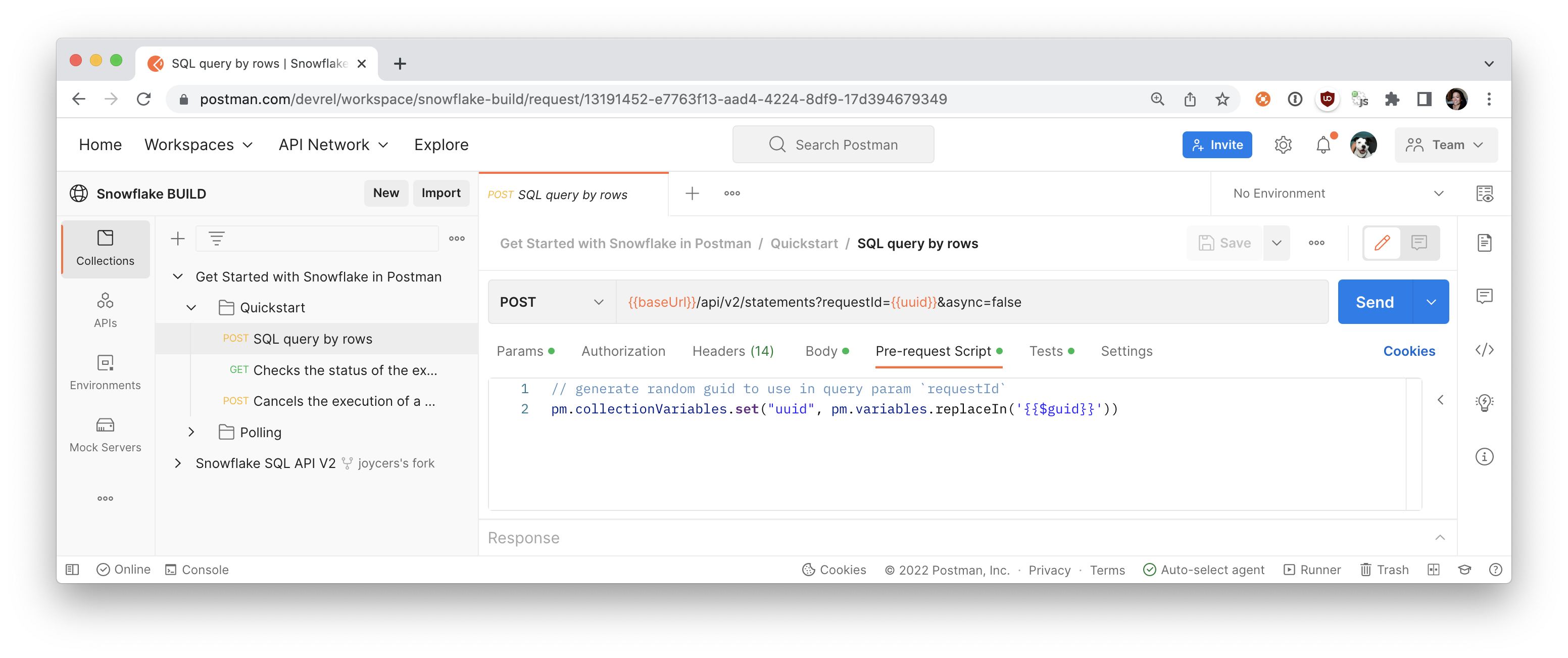
Task: Open the settings gear icon
Action: click(x=1283, y=145)
